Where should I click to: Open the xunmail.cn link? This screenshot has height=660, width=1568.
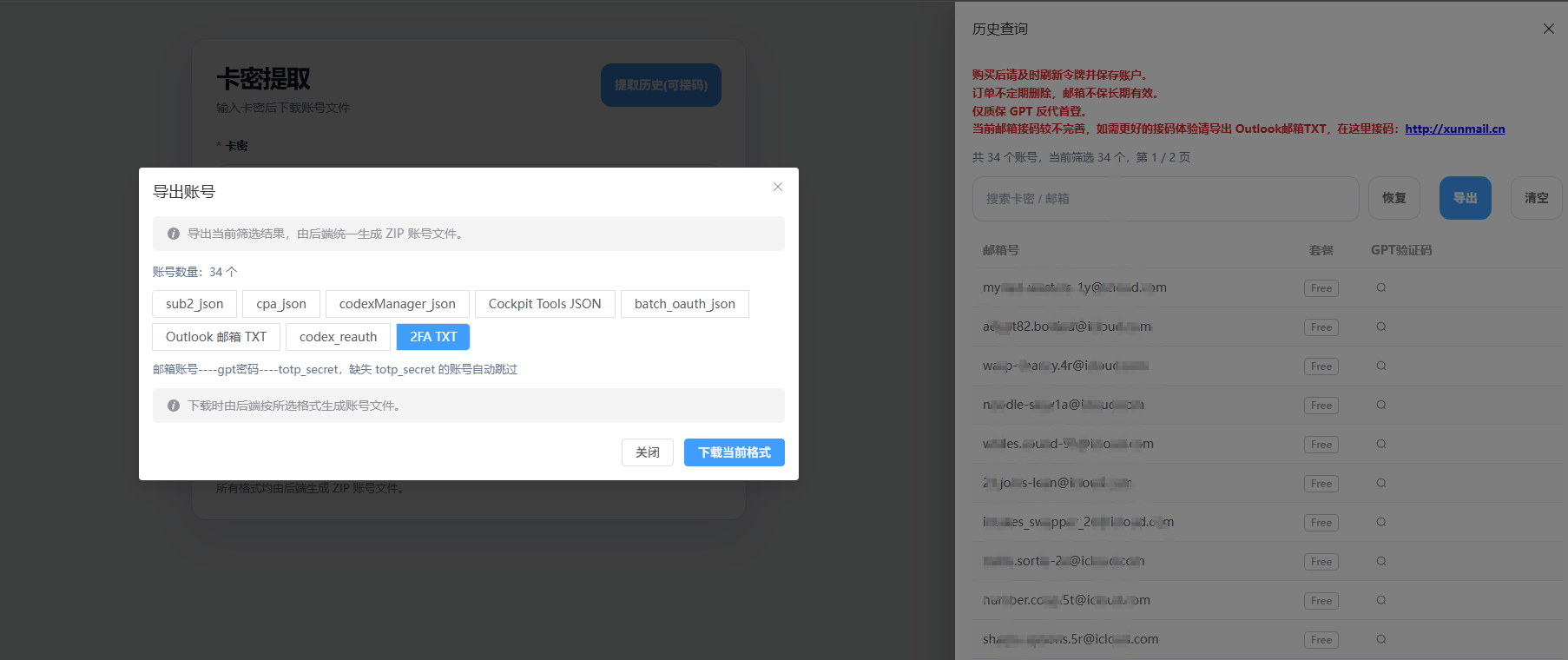click(x=1455, y=129)
